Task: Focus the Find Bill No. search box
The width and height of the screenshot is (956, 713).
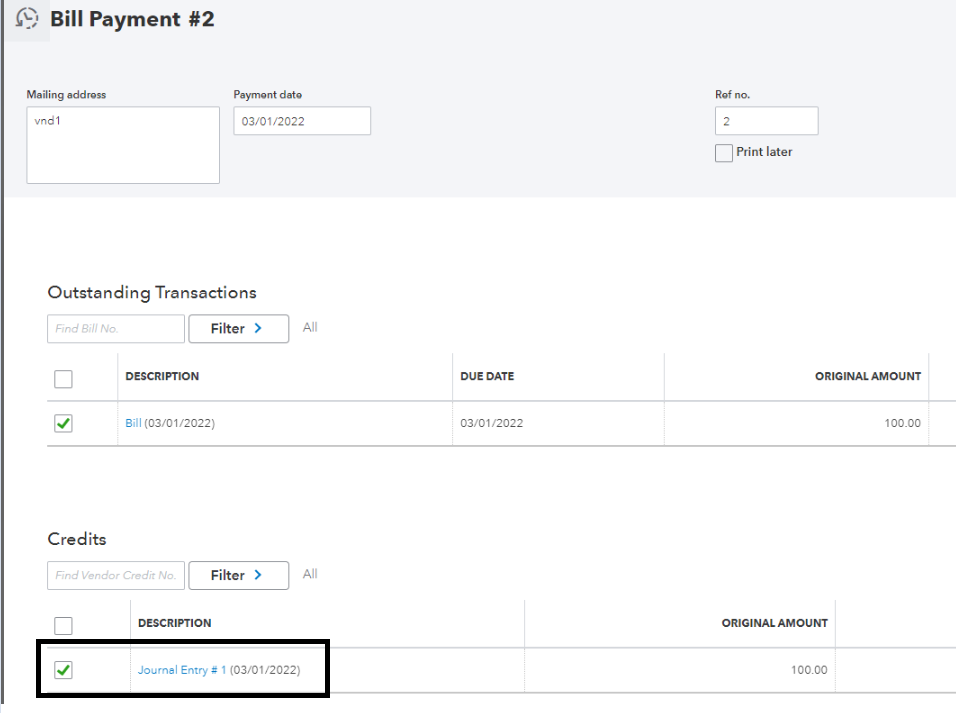Action: (x=116, y=328)
